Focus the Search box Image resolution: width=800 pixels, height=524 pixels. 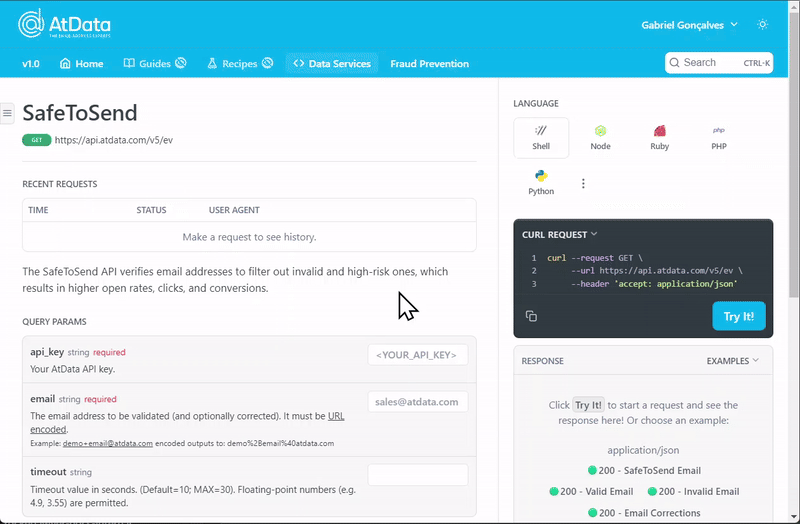click(x=718, y=63)
